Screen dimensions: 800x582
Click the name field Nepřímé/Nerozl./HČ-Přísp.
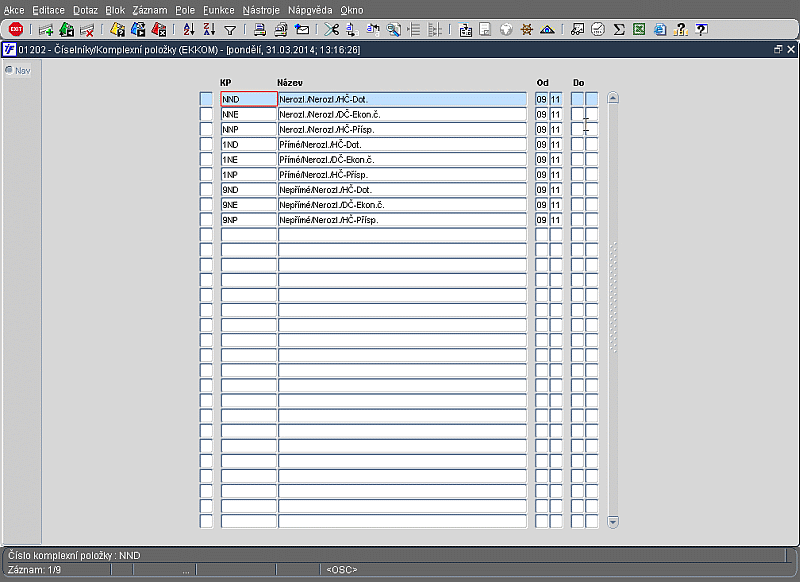[403, 219]
